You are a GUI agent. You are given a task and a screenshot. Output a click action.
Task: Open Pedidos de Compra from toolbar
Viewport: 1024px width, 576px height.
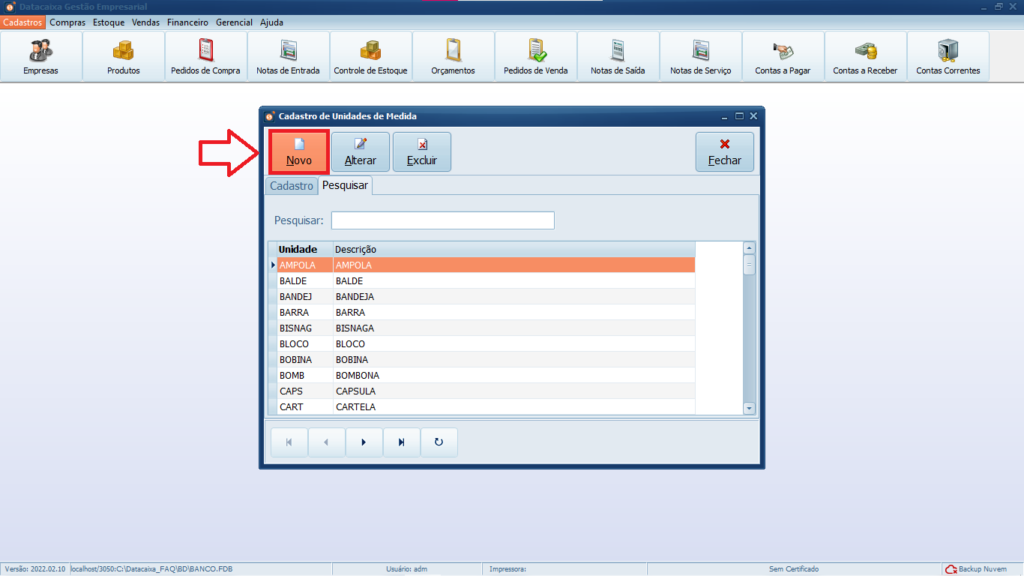pyautogui.click(x=205, y=56)
